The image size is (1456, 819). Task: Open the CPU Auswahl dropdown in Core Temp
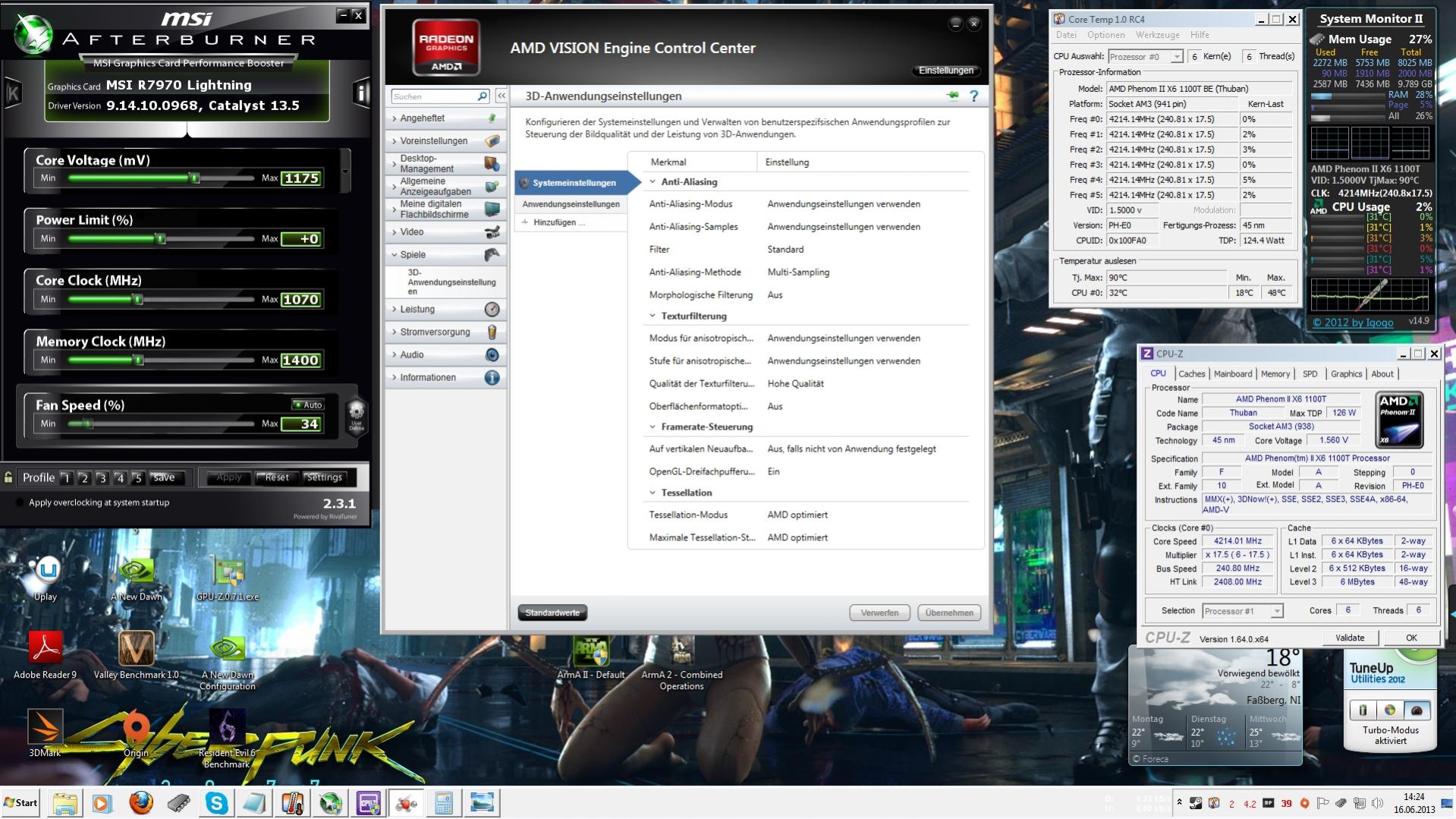point(1176,57)
